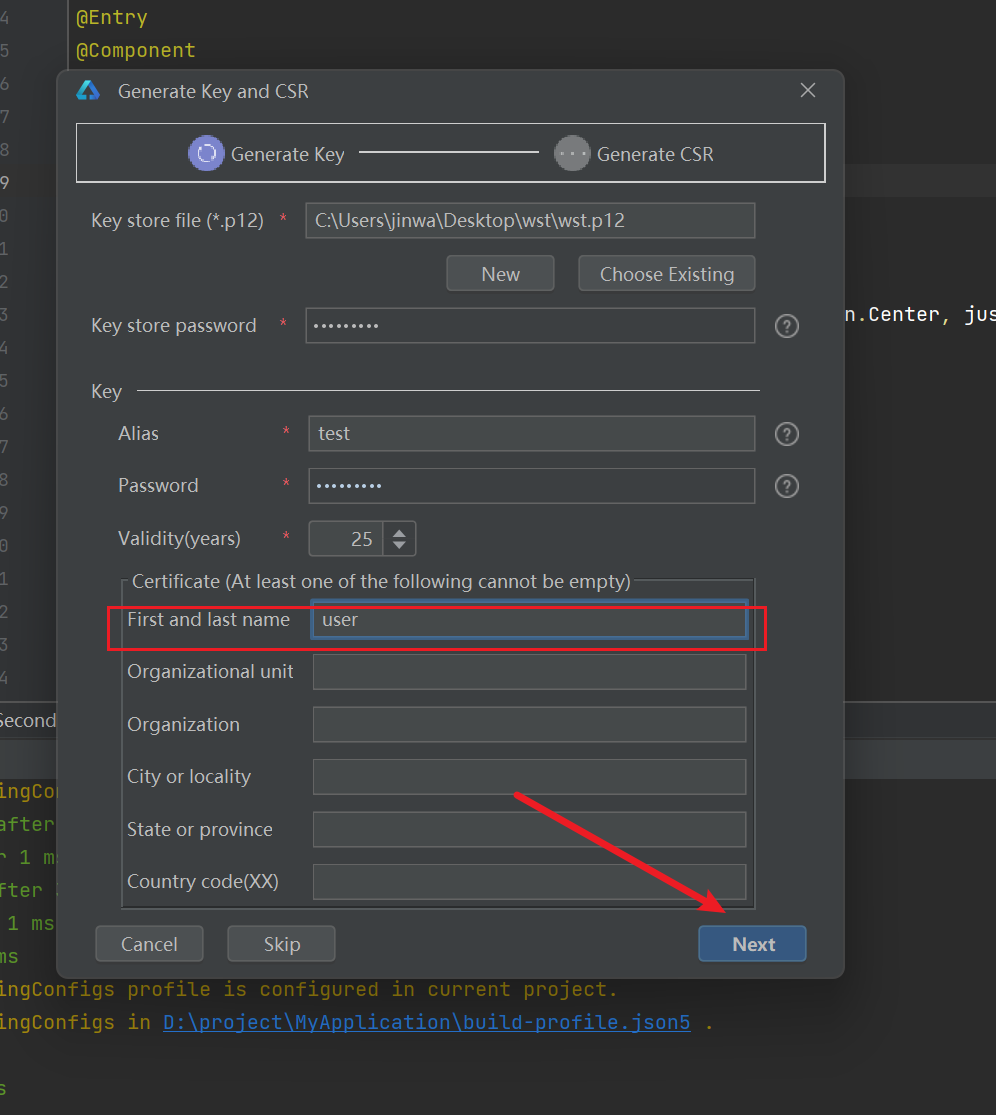Close the Generate Key and CSR dialog

coord(808,90)
